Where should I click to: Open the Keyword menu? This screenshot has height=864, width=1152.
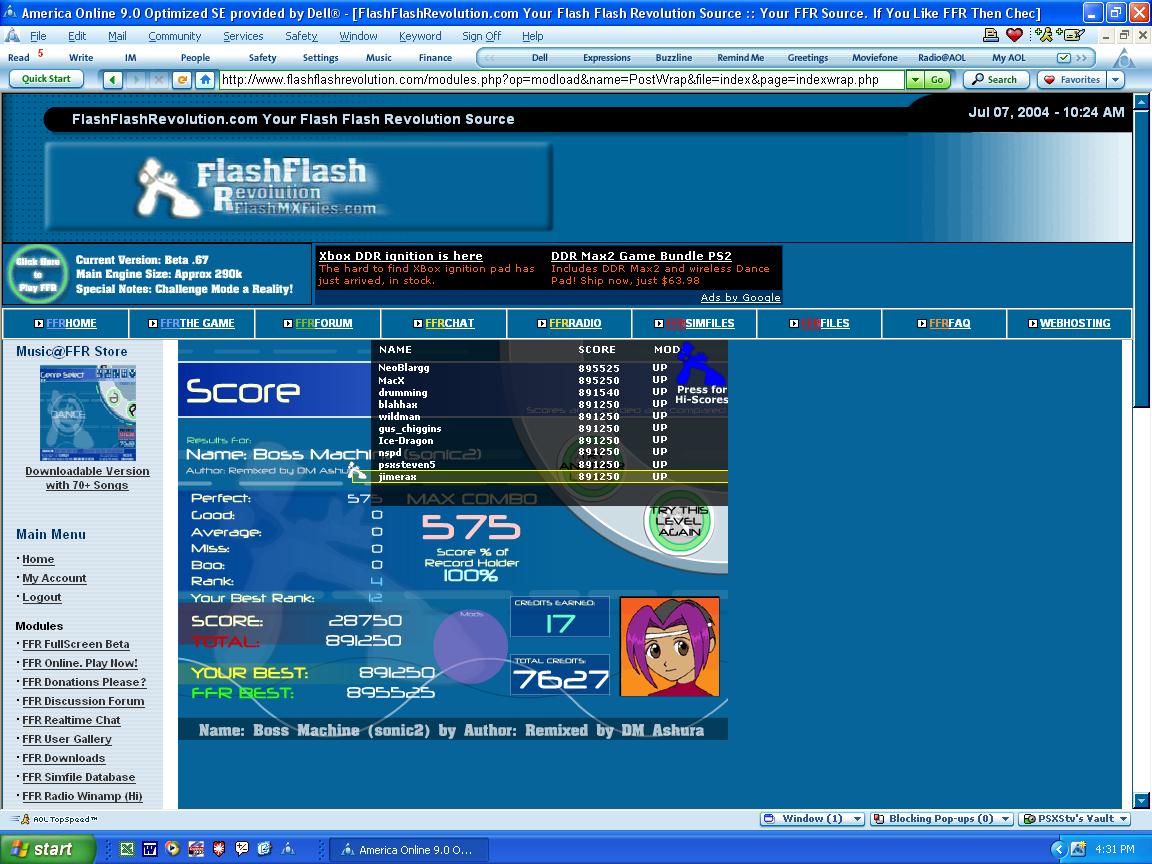pyautogui.click(x=420, y=36)
